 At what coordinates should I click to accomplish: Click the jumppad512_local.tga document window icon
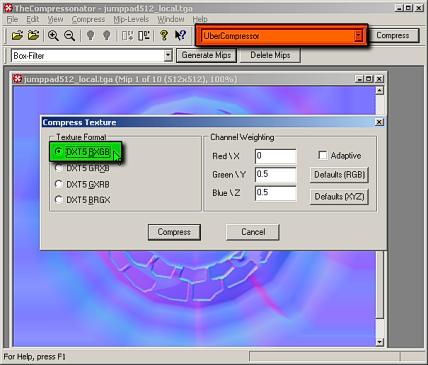17,79
